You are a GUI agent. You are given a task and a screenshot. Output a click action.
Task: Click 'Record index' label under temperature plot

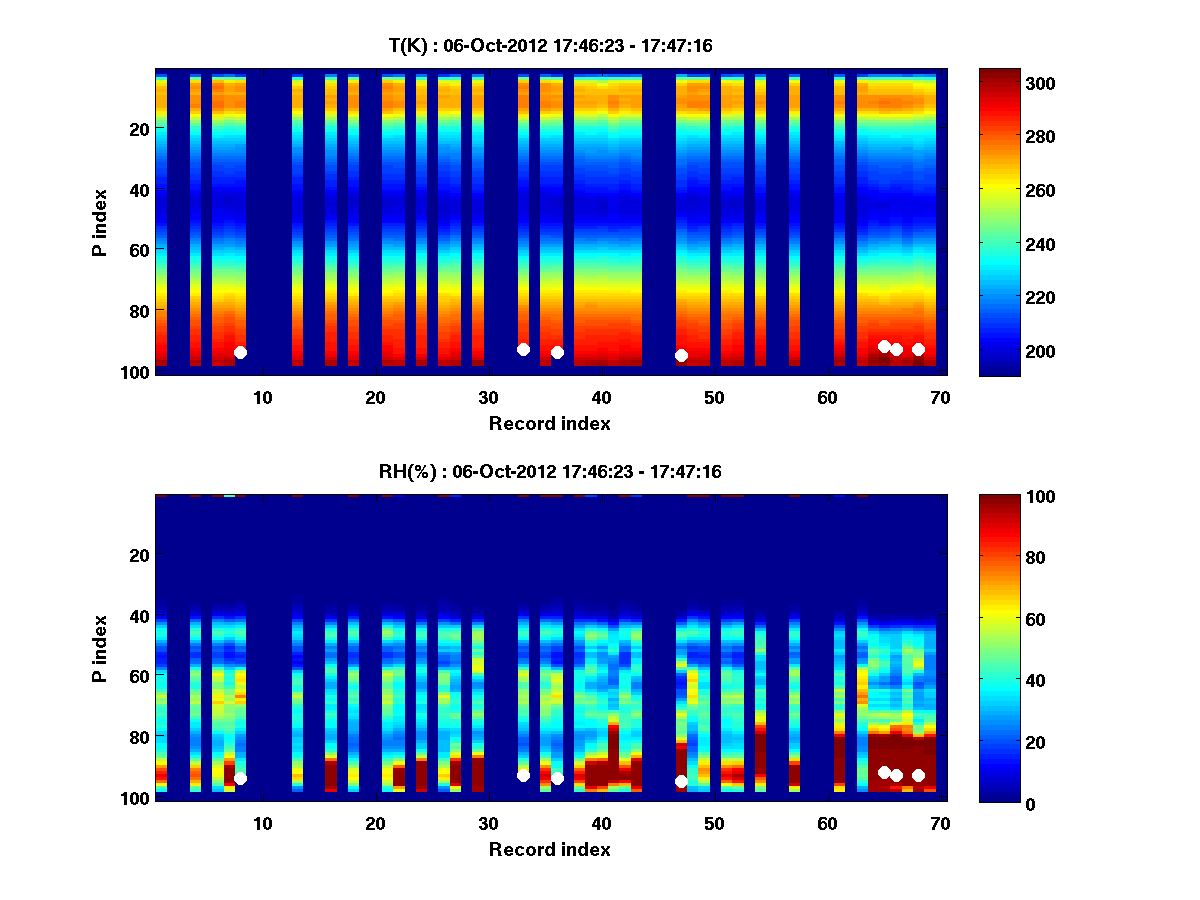(x=549, y=423)
